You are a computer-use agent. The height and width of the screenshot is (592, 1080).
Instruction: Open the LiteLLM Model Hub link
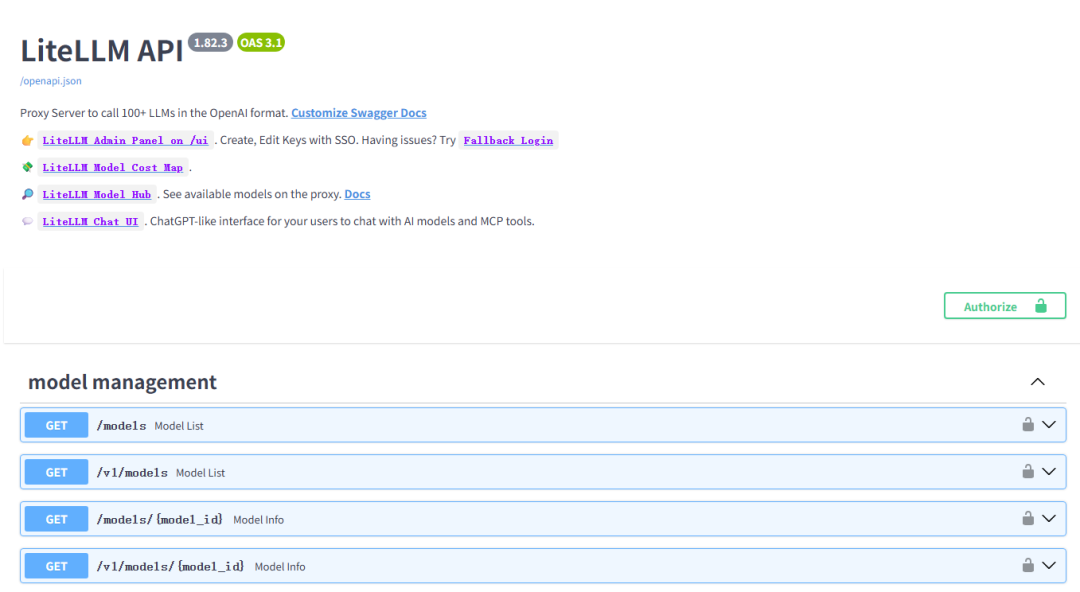96,194
